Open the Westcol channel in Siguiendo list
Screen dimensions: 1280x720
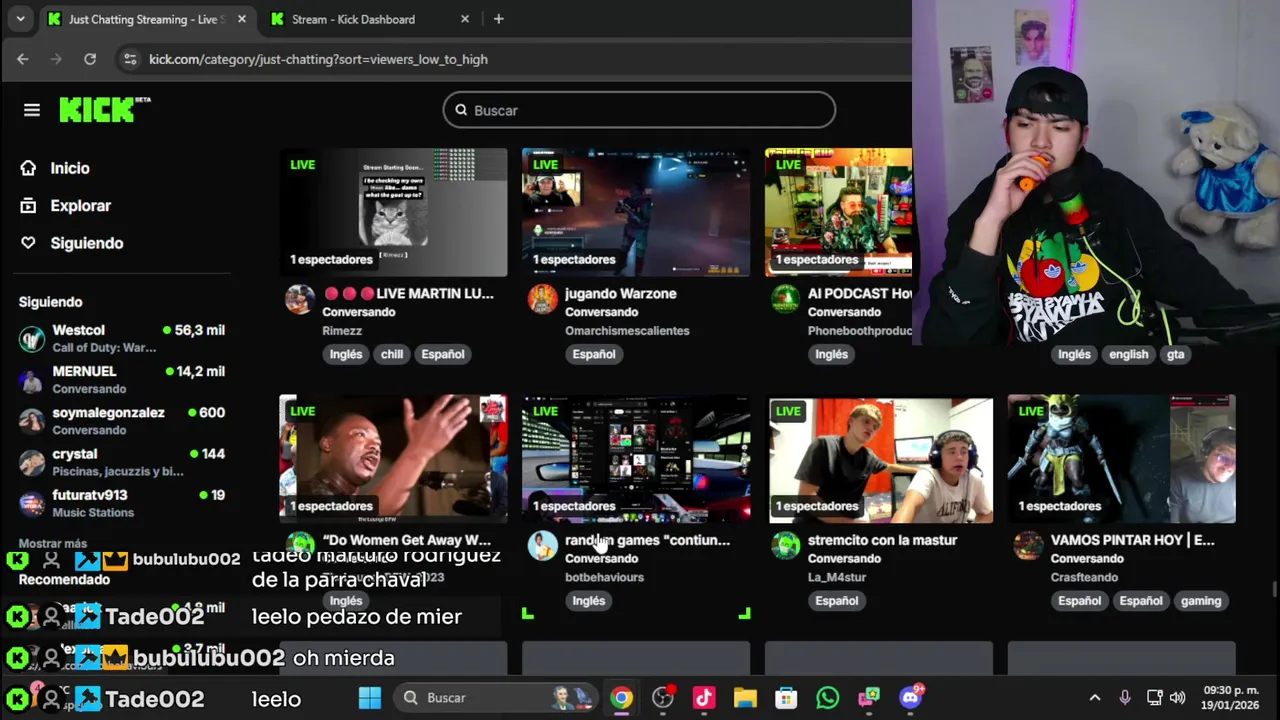[x=122, y=338]
